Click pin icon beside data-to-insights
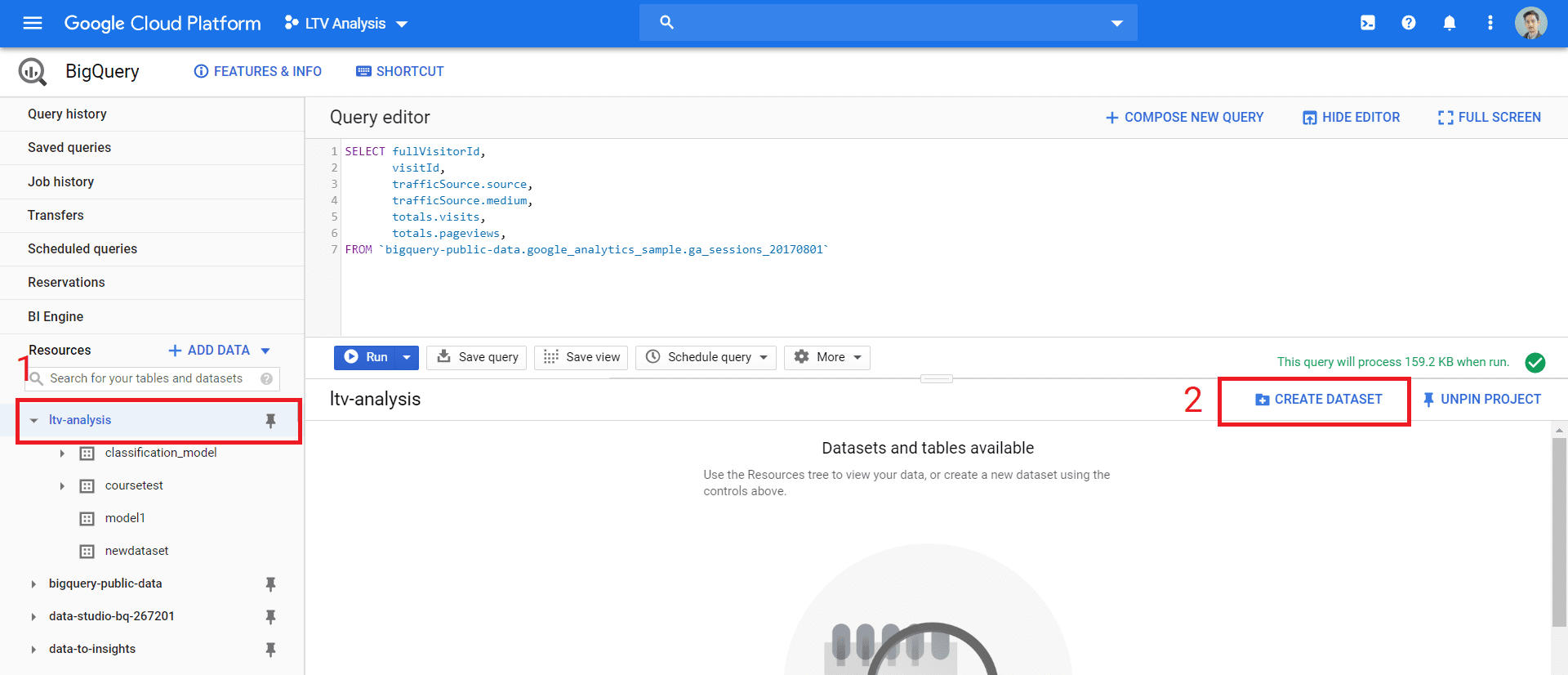Screen dimensions: 1568x675 (x=270, y=649)
